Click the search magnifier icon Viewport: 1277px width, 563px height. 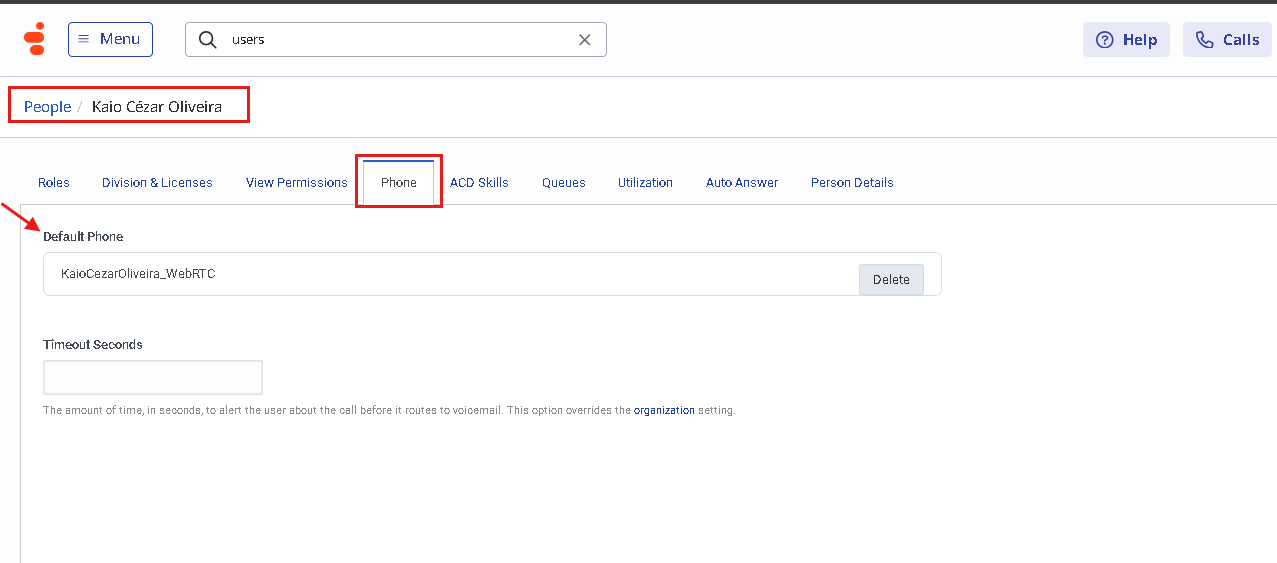click(x=208, y=40)
